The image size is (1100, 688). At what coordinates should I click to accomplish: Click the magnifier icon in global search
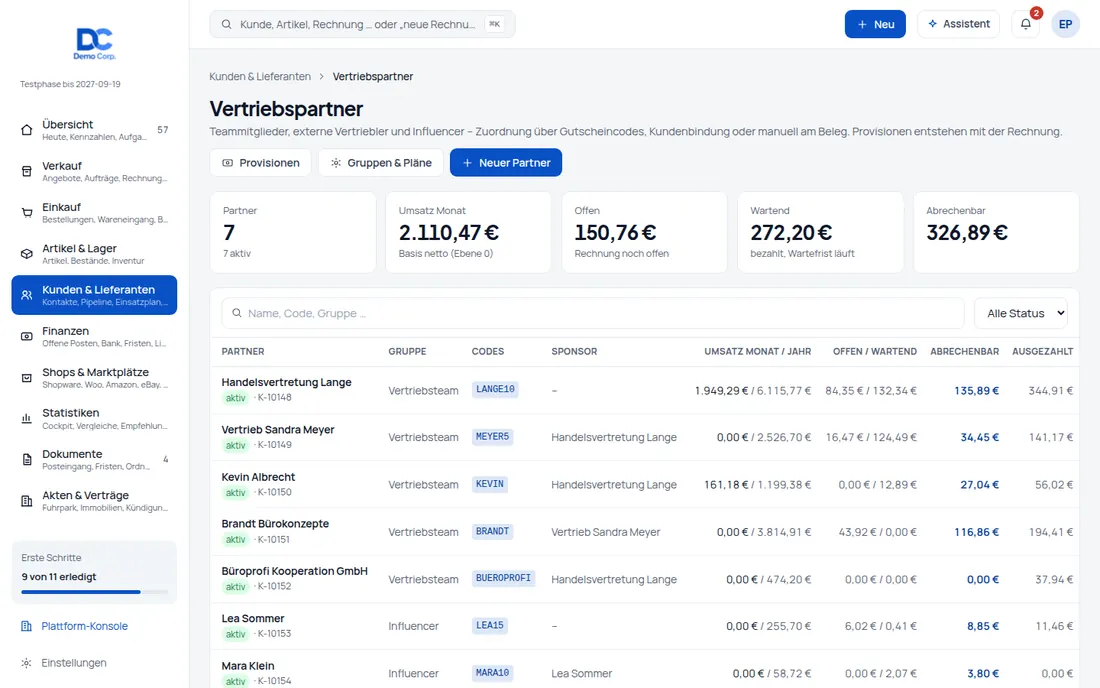tap(227, 24)
